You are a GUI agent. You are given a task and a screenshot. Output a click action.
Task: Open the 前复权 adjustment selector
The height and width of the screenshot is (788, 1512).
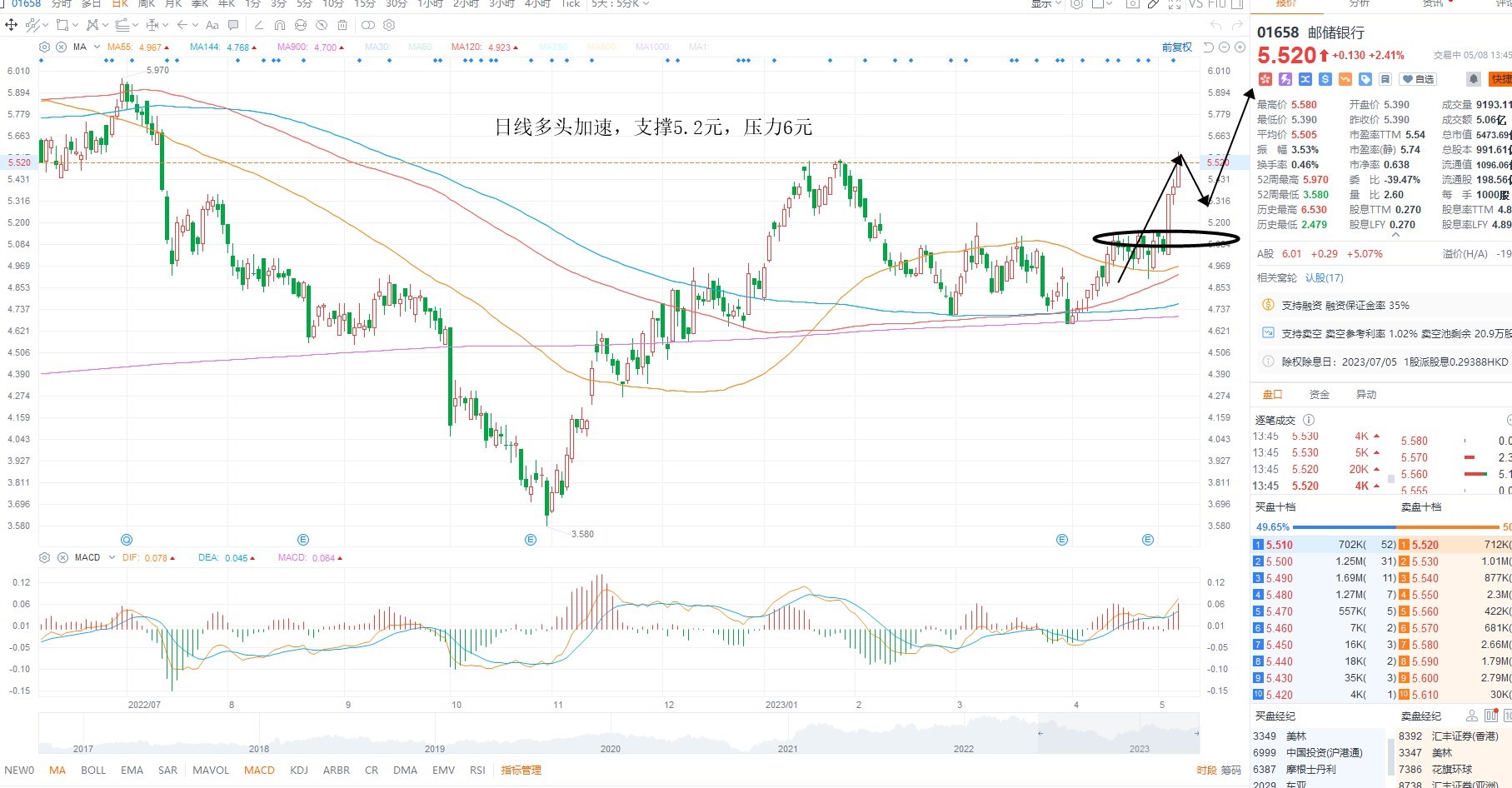point(1177,47)
